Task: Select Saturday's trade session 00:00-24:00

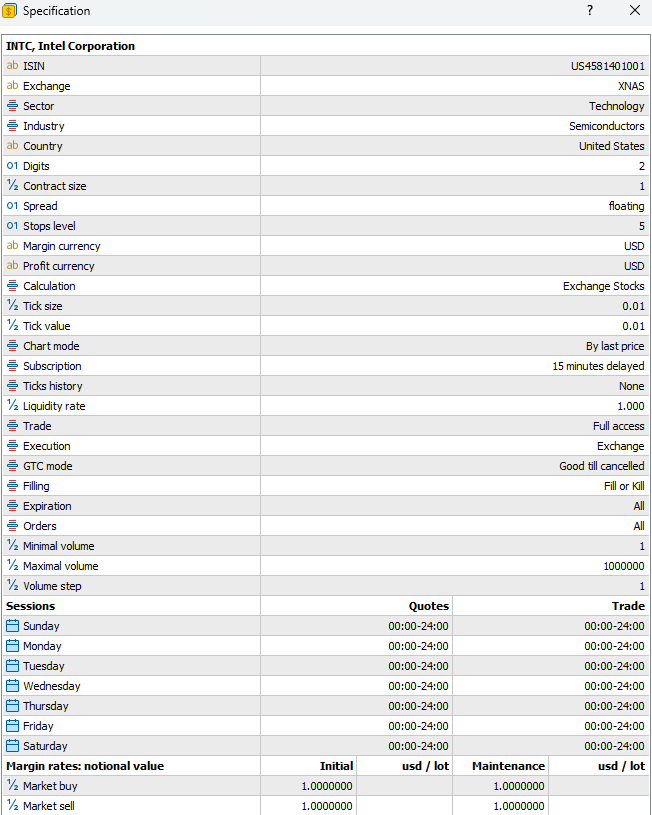Action: click(615, 746)
